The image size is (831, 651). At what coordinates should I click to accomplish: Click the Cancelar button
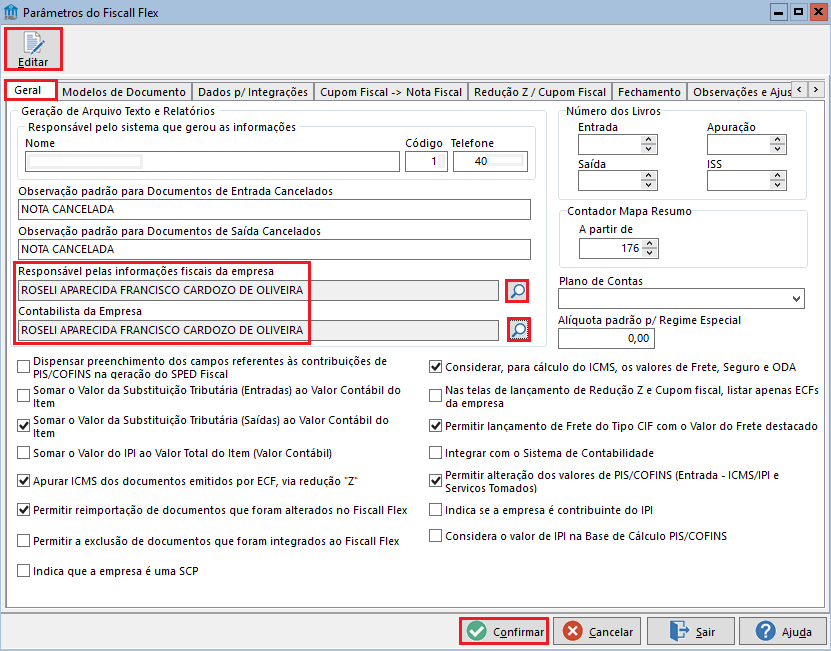coord(597,631)
